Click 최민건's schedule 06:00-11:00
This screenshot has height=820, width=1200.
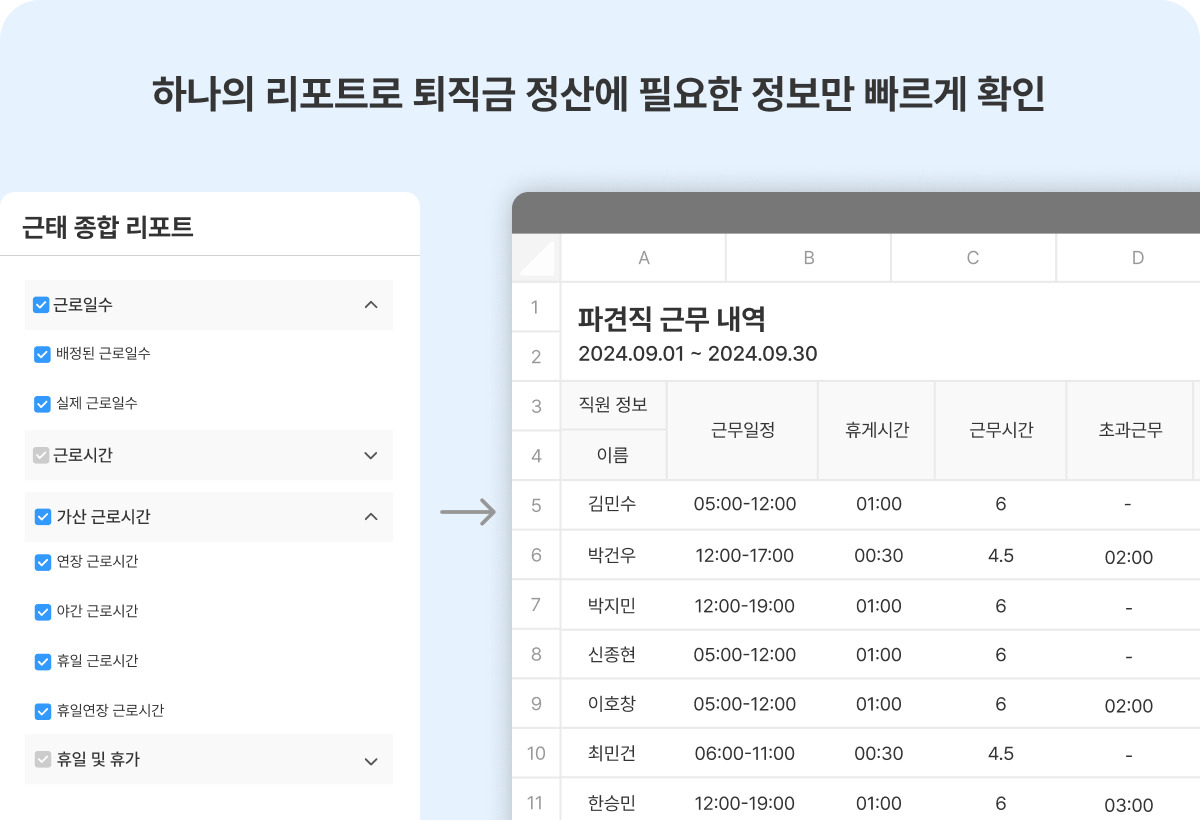(744, 753)
